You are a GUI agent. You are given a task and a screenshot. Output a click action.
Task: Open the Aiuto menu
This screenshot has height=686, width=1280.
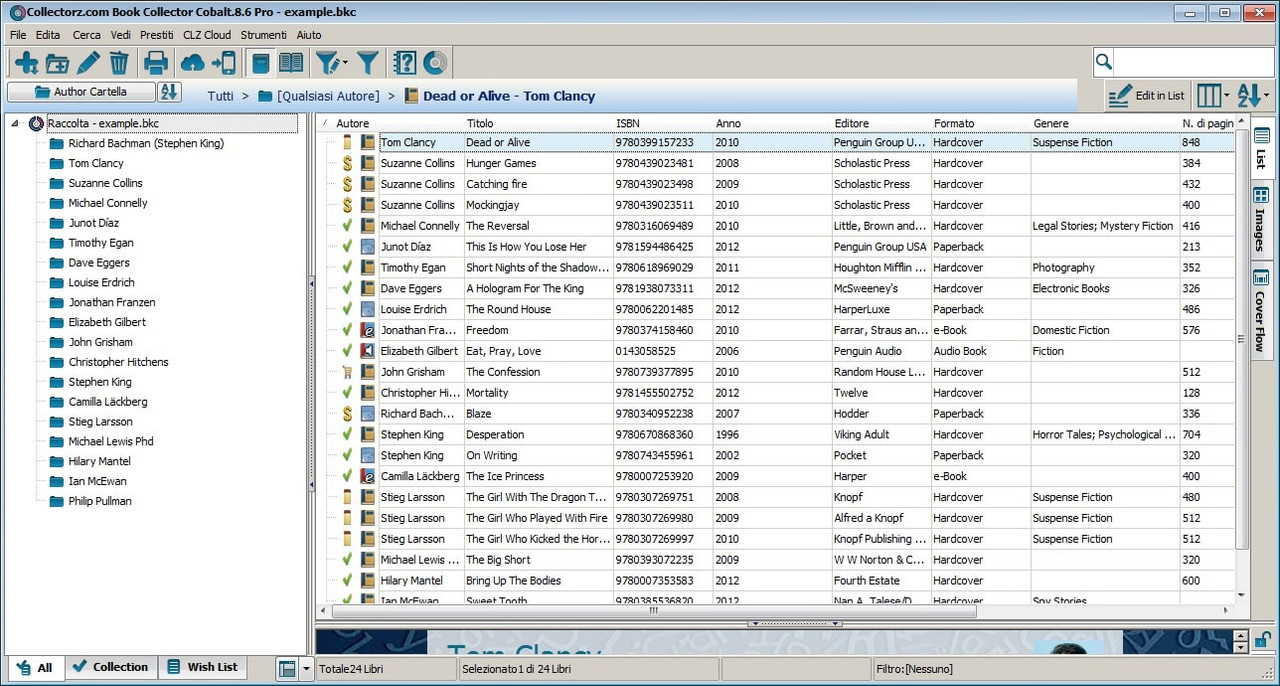point(309,35)
